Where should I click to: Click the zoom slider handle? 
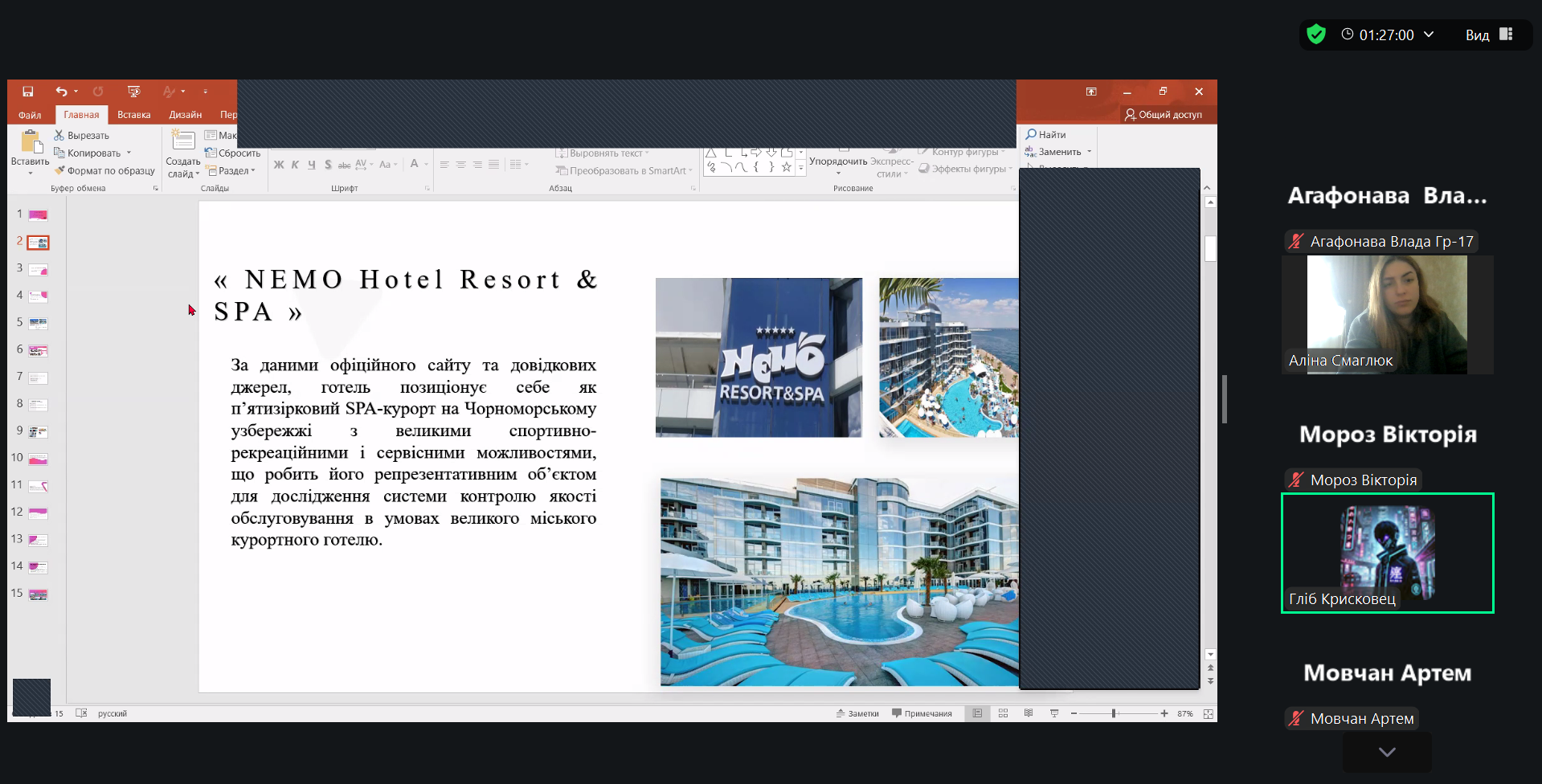(x=1114, y=713)
